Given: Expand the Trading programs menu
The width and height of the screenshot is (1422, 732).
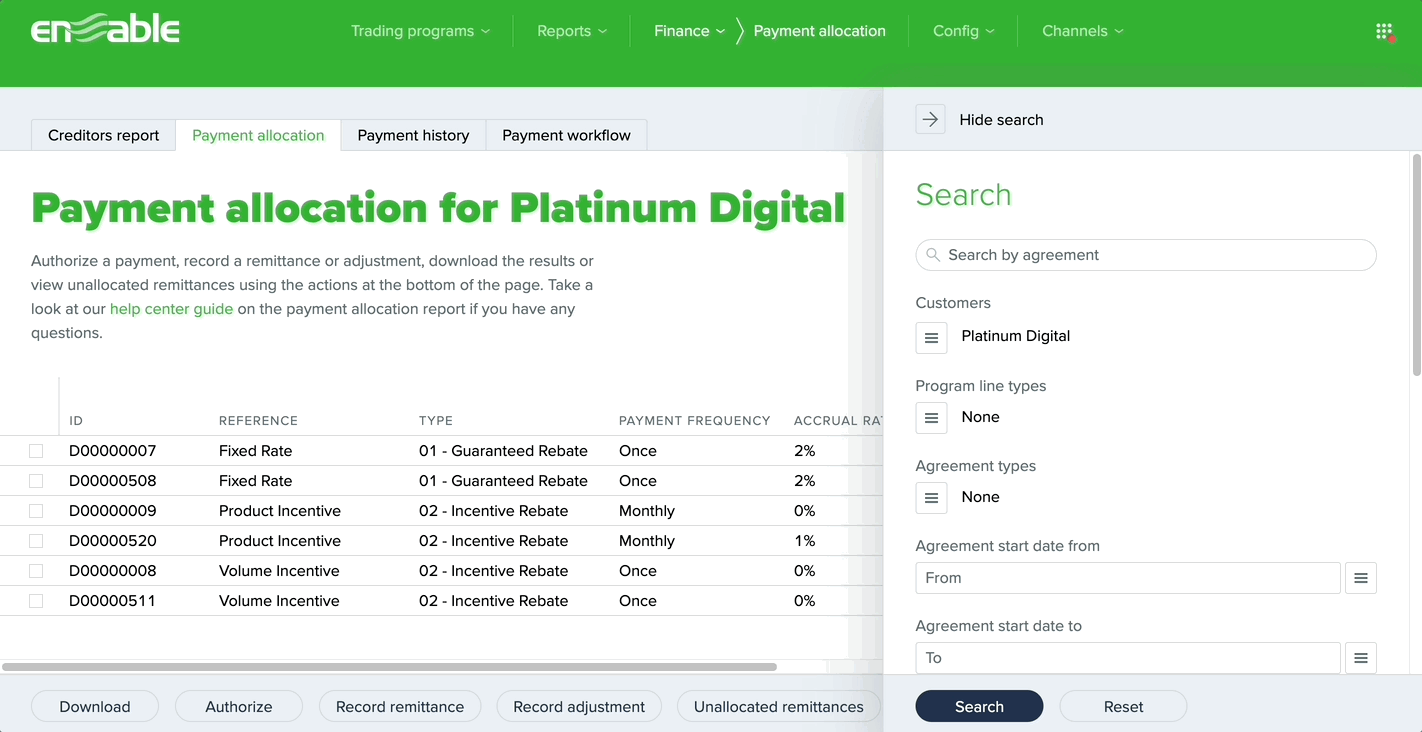Looking at the screenshot, I should click(x=420, y=31).
